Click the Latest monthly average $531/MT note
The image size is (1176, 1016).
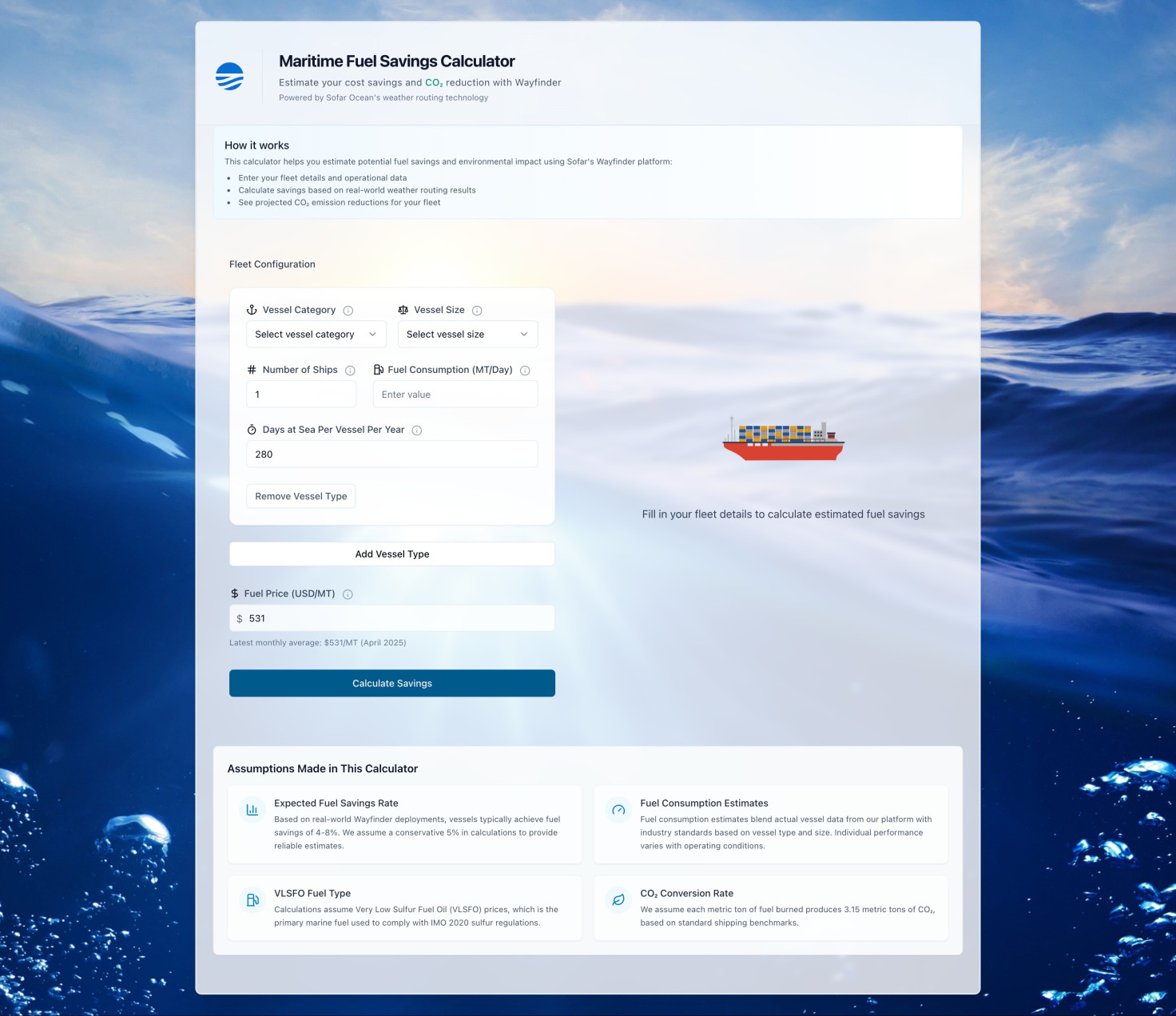pos(318,643)
